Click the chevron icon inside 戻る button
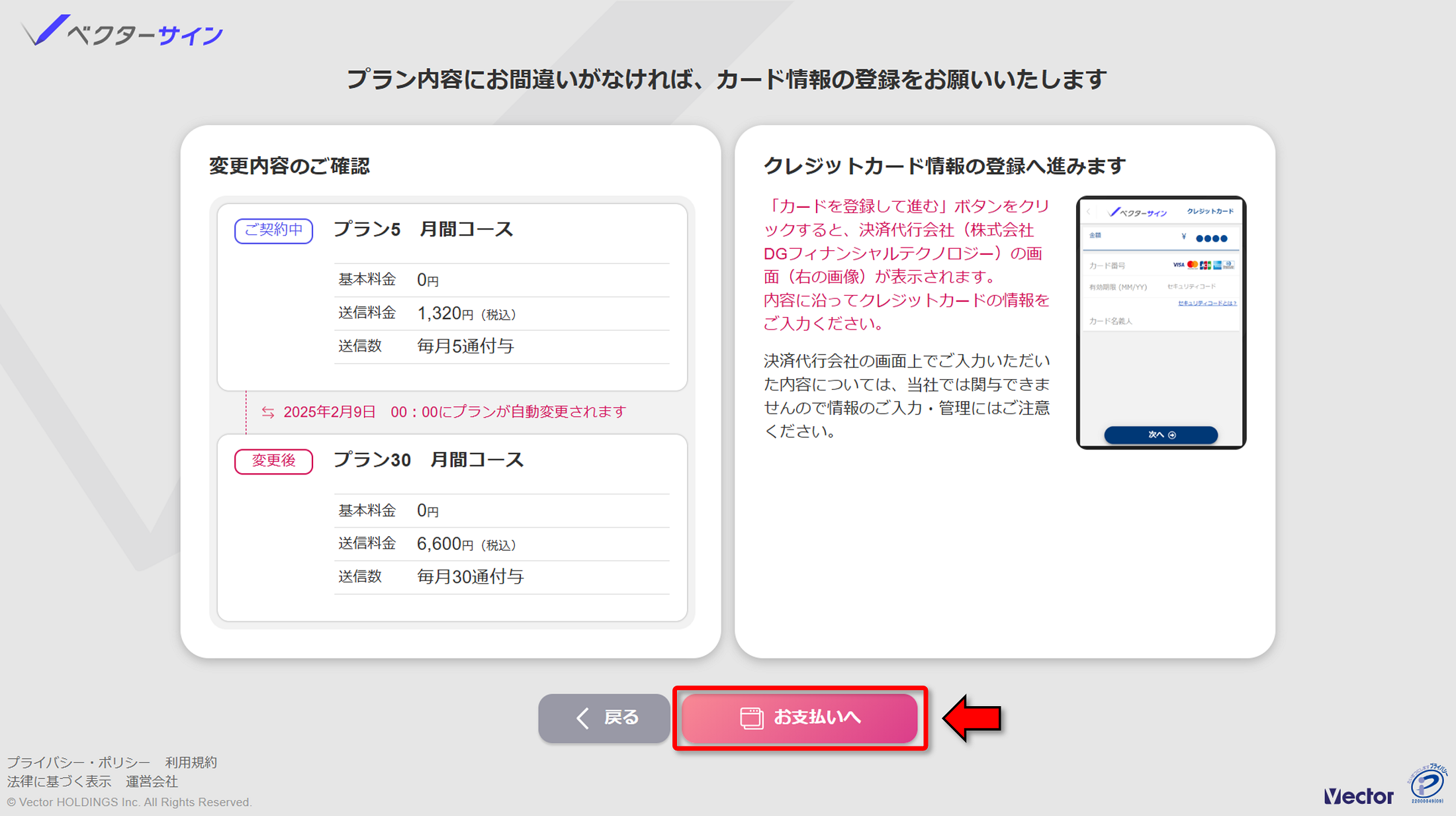The image size is (1456, 816). [582, 718]
